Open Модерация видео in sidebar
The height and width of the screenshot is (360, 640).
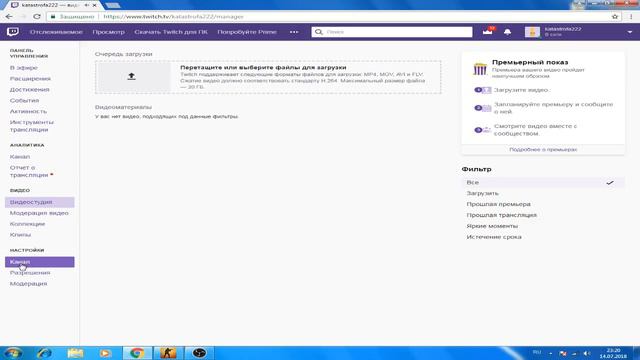point(39,213)
